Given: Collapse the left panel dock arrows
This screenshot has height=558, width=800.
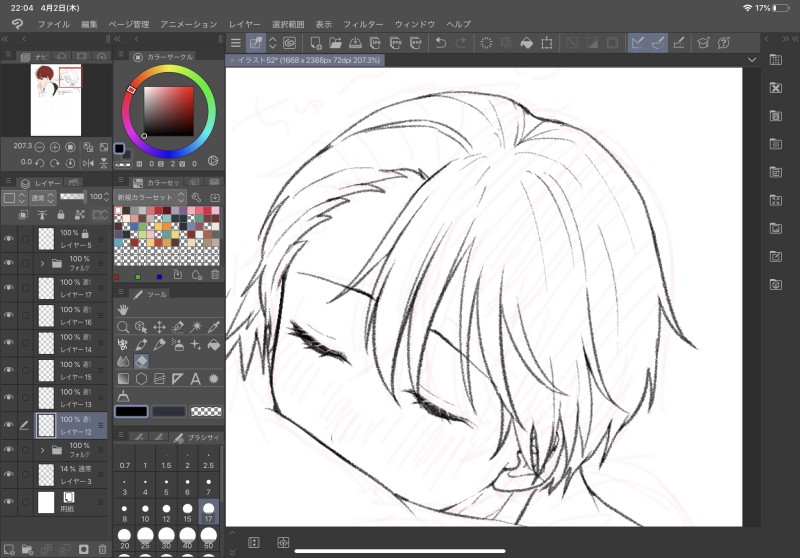Looking at the screenshot, I should 5,39.
